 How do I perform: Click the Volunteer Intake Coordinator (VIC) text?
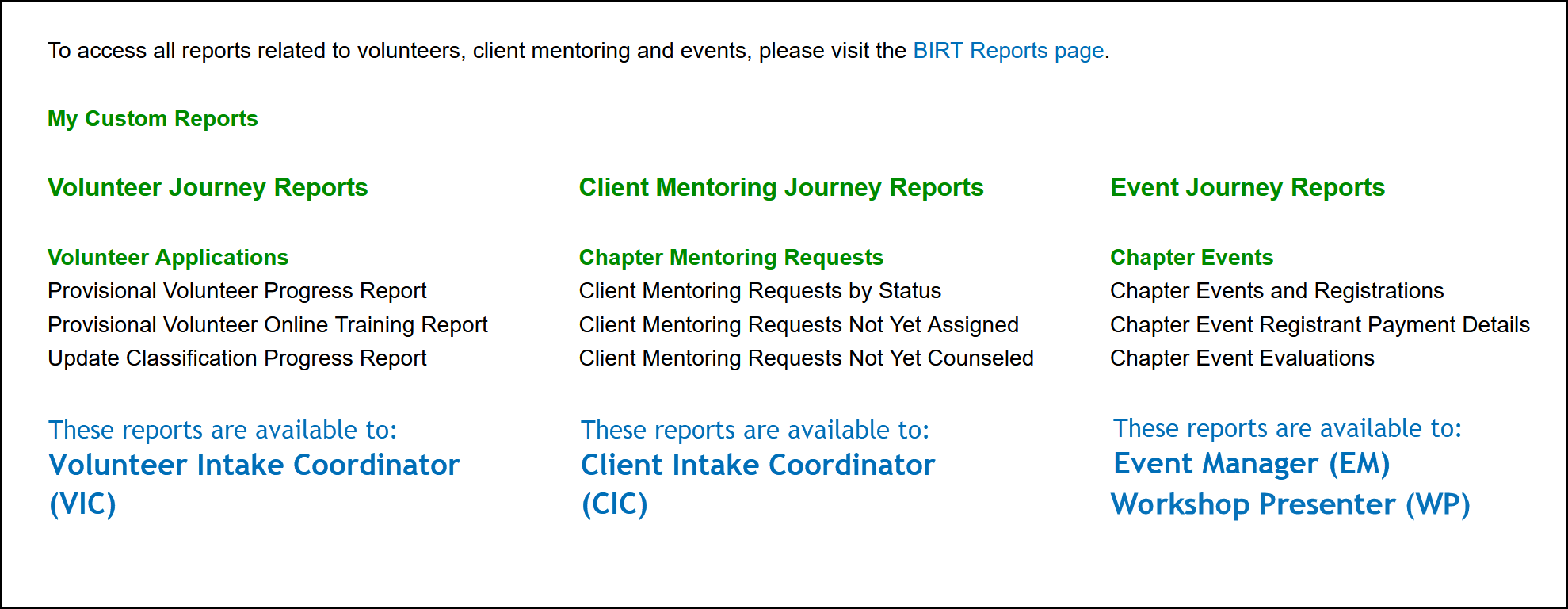pos(254,465)
